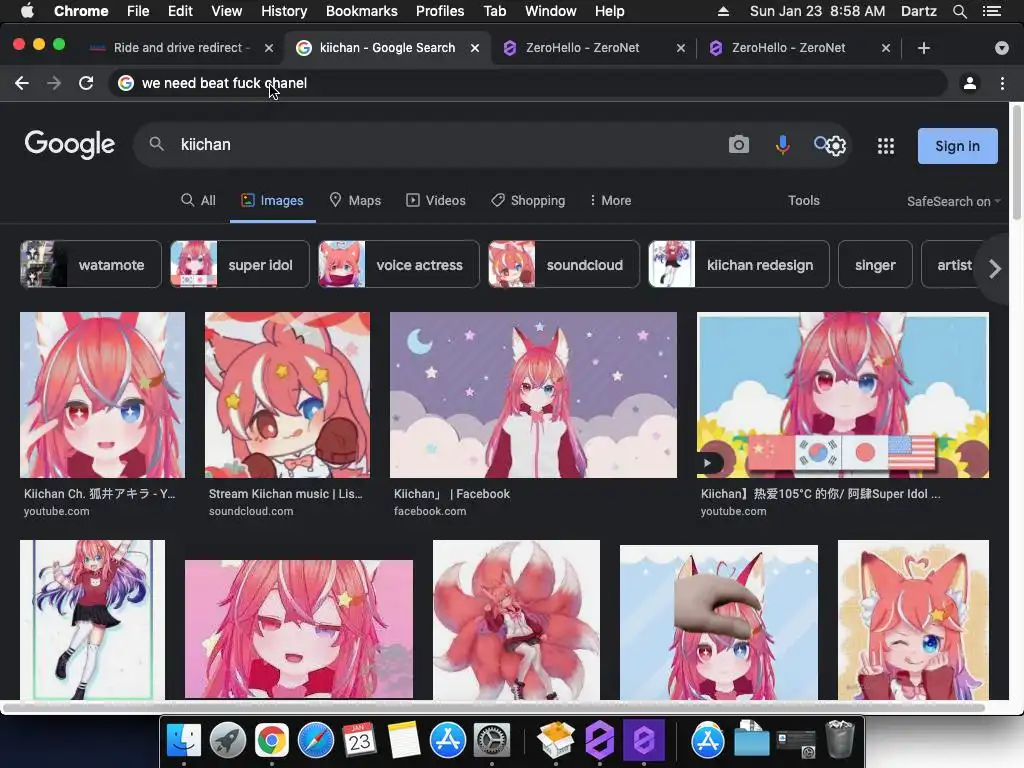Search by image with the camera icon
The width and height of the screenshot is (1024, 768).
[x=739, y=144]
